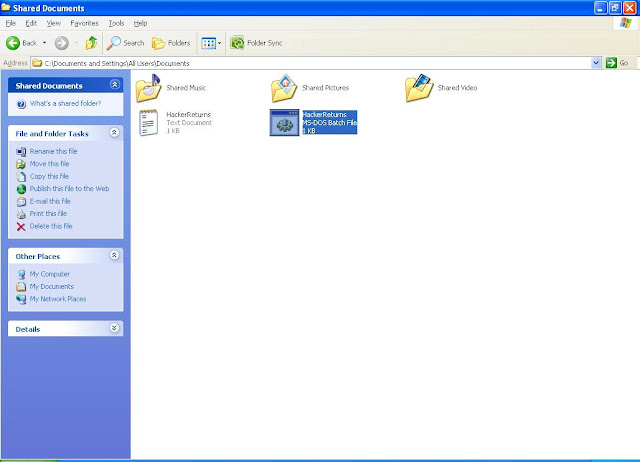
Task: Click the Shared Pictures folder label
Action: pos(325,88)
